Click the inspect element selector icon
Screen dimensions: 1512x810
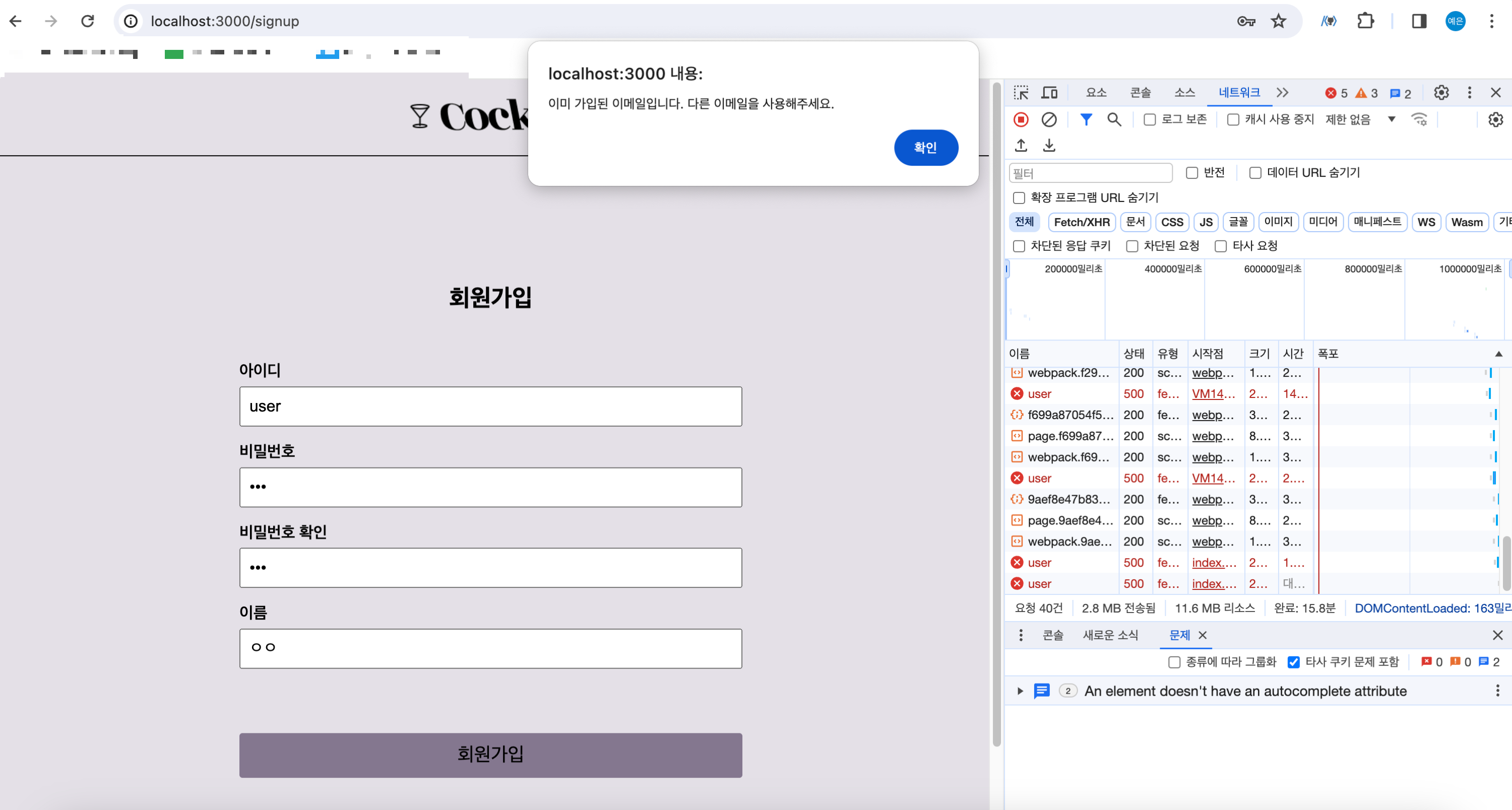point(1021,93)
